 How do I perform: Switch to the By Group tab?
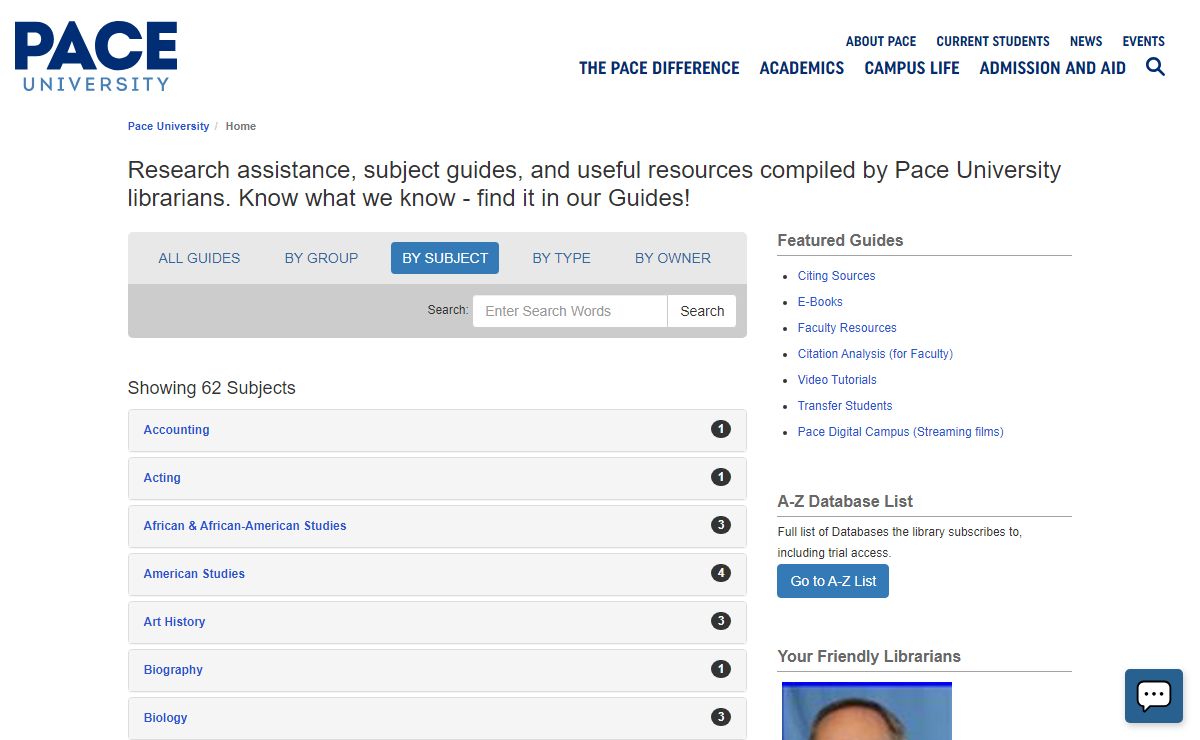click(x=321, y=258)
